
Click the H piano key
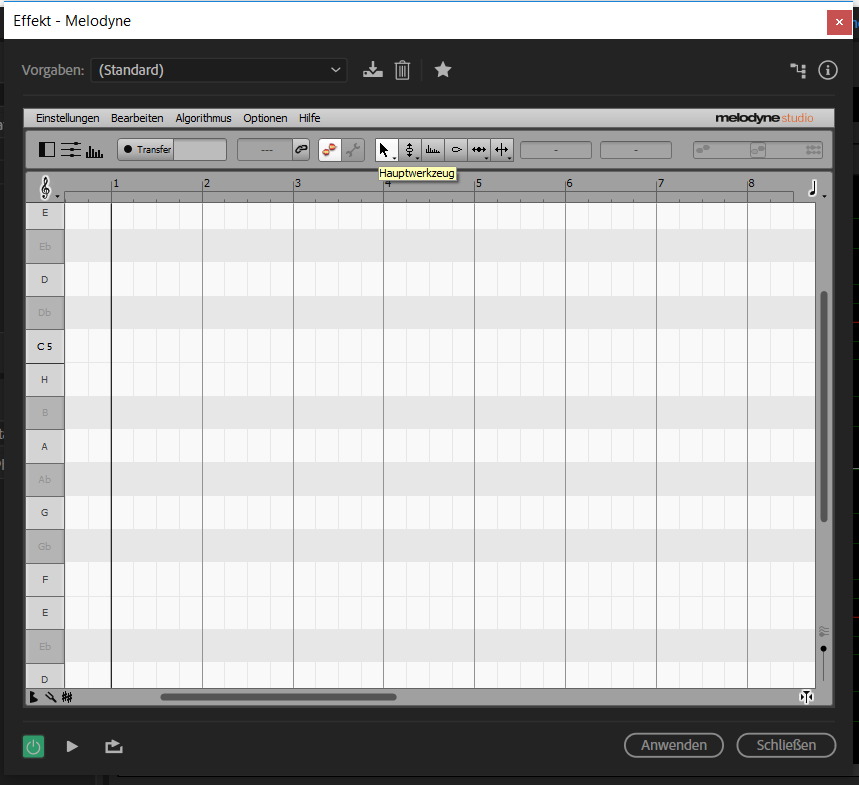click(45, 380)
